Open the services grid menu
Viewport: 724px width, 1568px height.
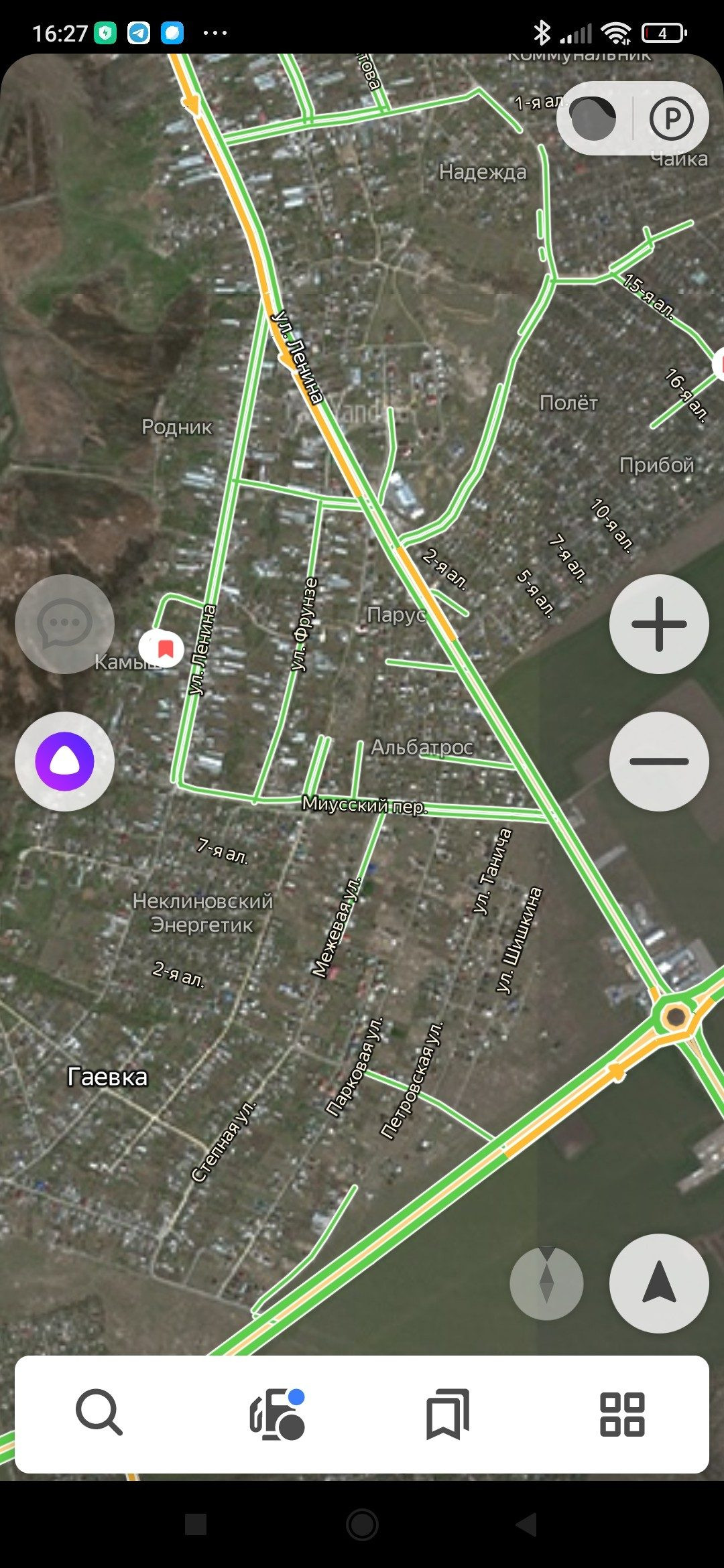pos(622,1413)
